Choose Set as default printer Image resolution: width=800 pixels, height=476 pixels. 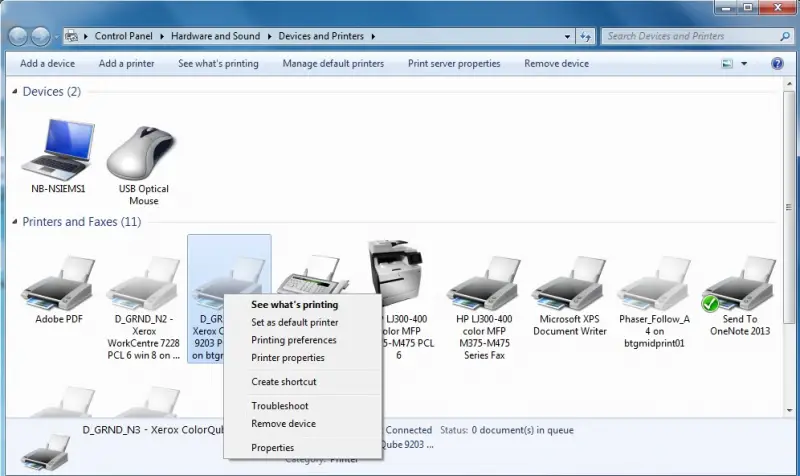(294, 322)
